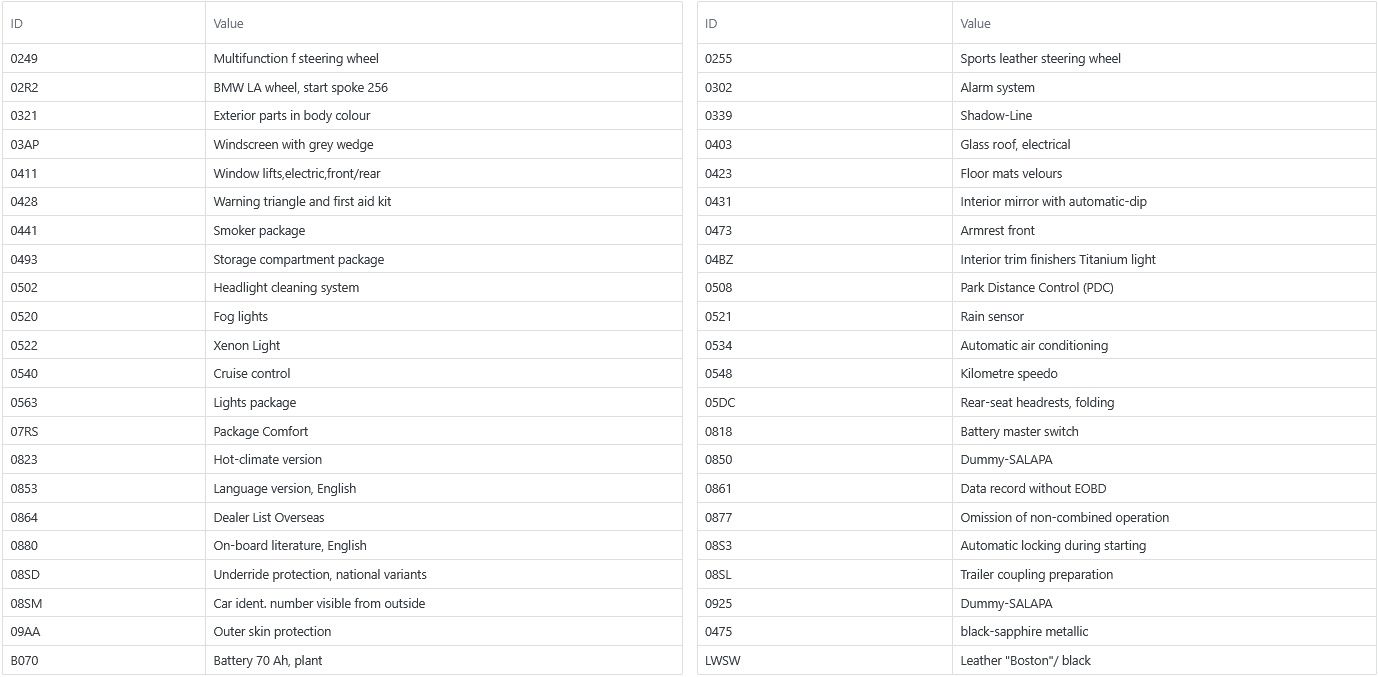The width and height of the screenshot is (1378, 677).
Task: Select the row with ID 0249
Action: click(342, 58)
